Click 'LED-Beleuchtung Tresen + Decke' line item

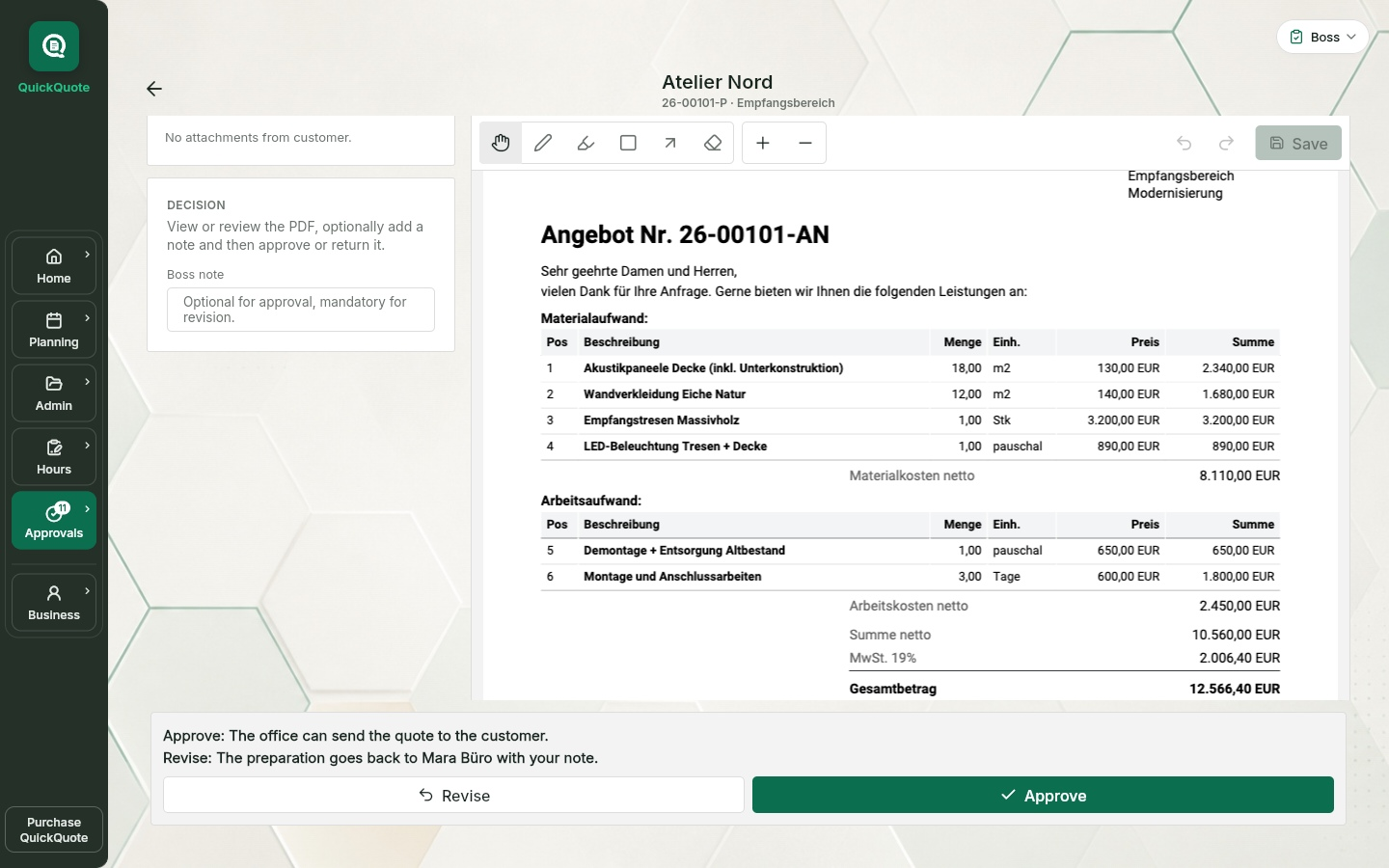(x=675, y=447)
